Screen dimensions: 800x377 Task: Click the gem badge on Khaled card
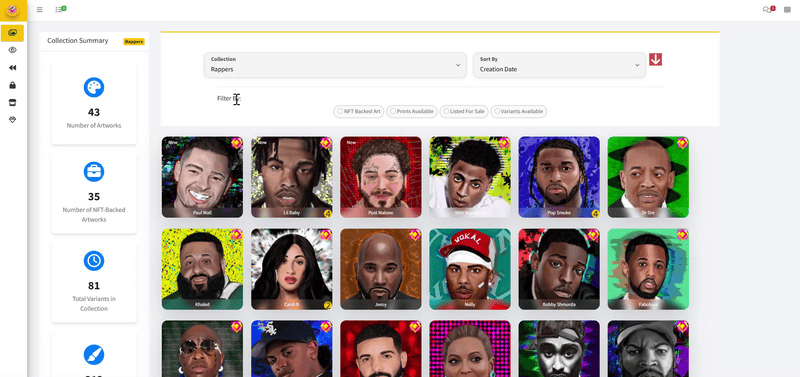[236, 235]
